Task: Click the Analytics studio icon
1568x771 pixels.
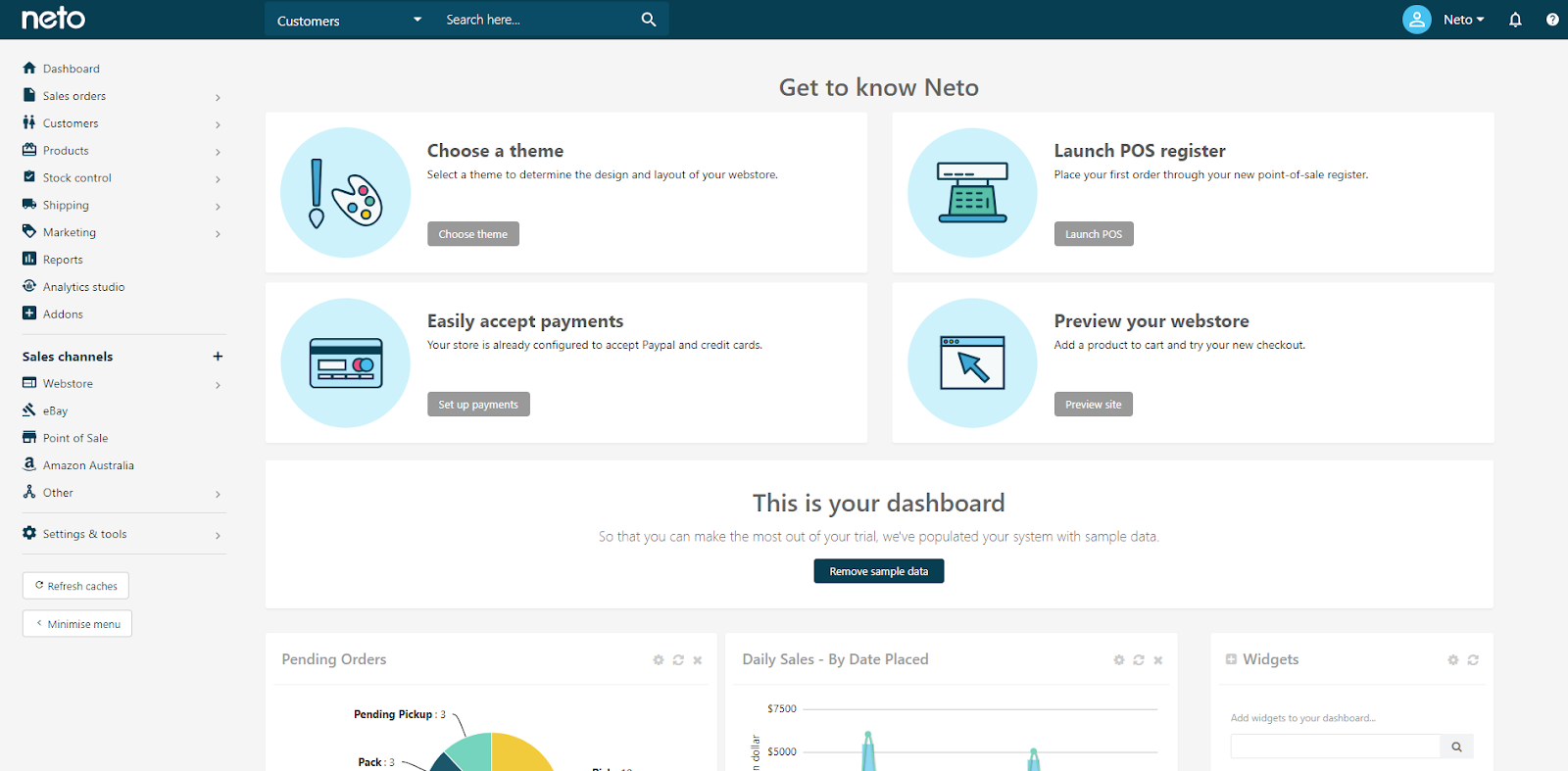Action: (29, 286)
